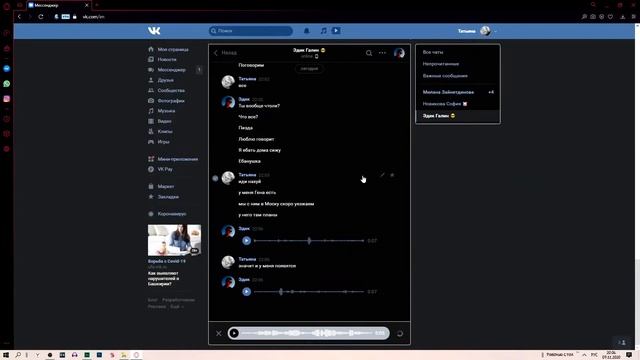Toggle the VPN badge in address bar
640x360 pixels.
66,17
